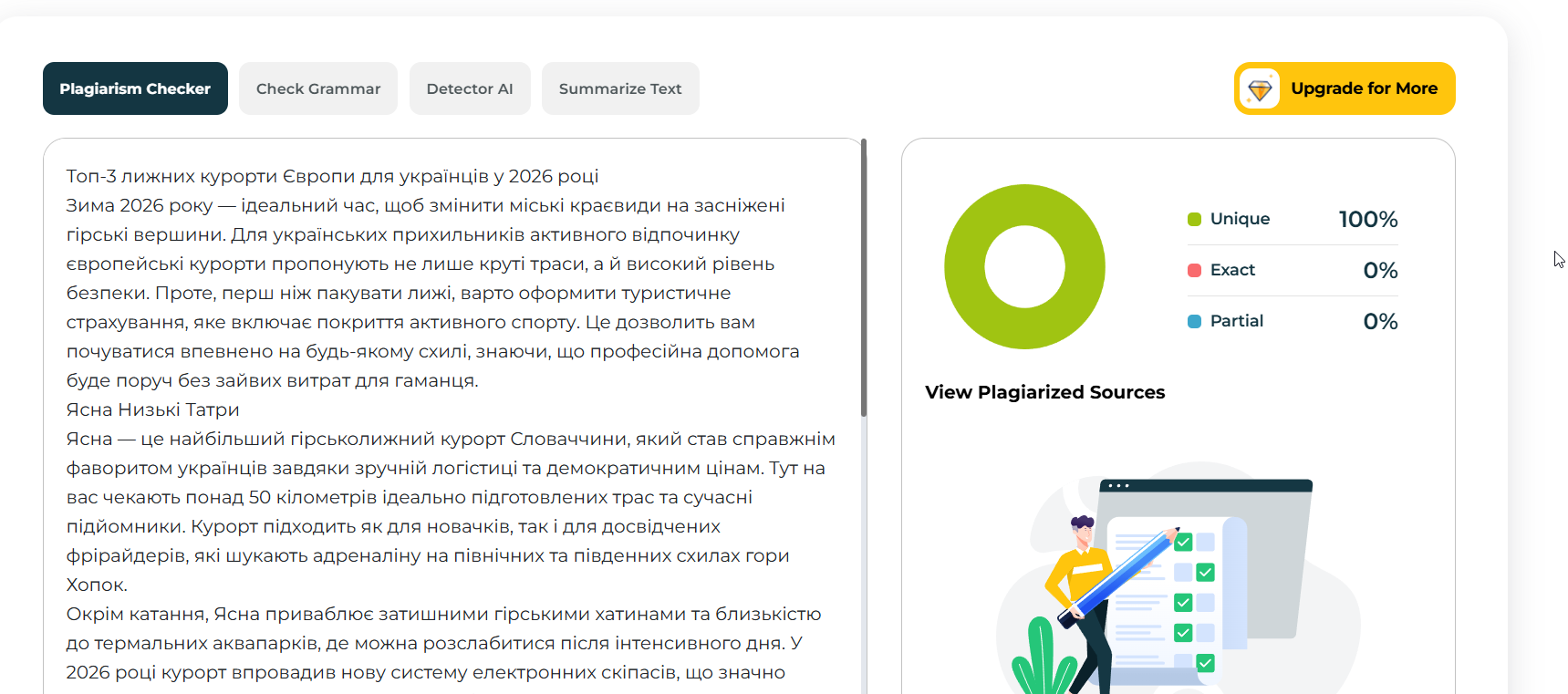Click the View Plagiarized Sources heading
Image resolution: width=1568 pixels, height=694 pixels.
click(x=1044, y=392)
